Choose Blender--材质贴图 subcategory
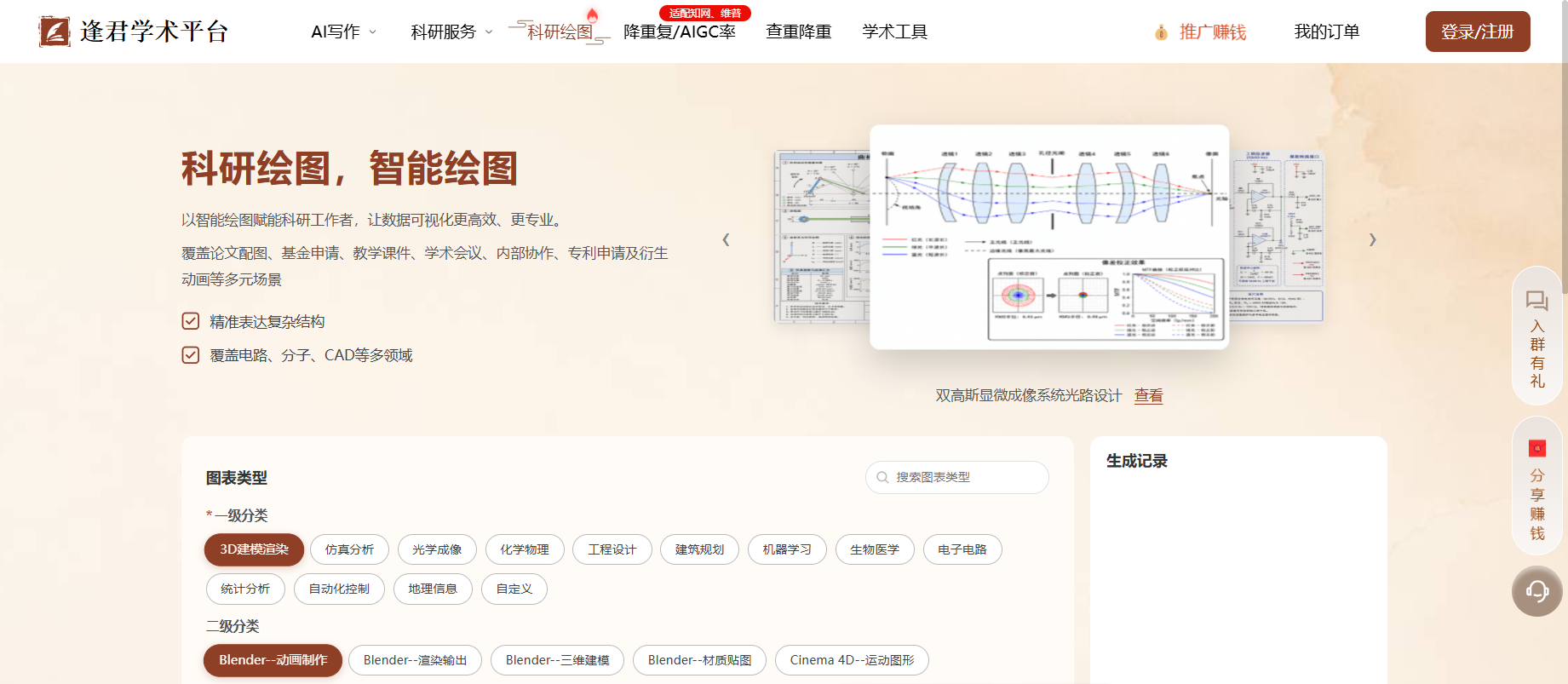1568x684 pixels. click(699, 660)
